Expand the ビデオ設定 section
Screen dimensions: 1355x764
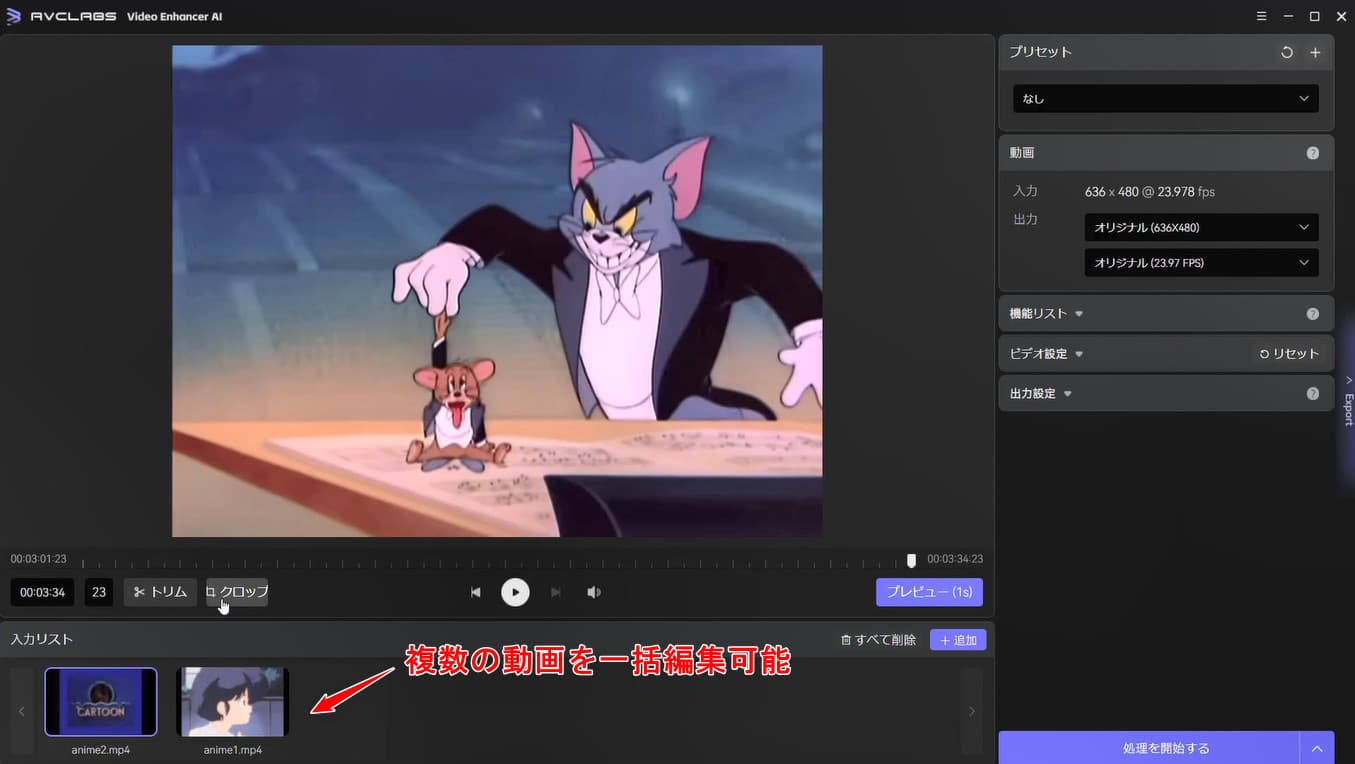tap(1047, 353)
